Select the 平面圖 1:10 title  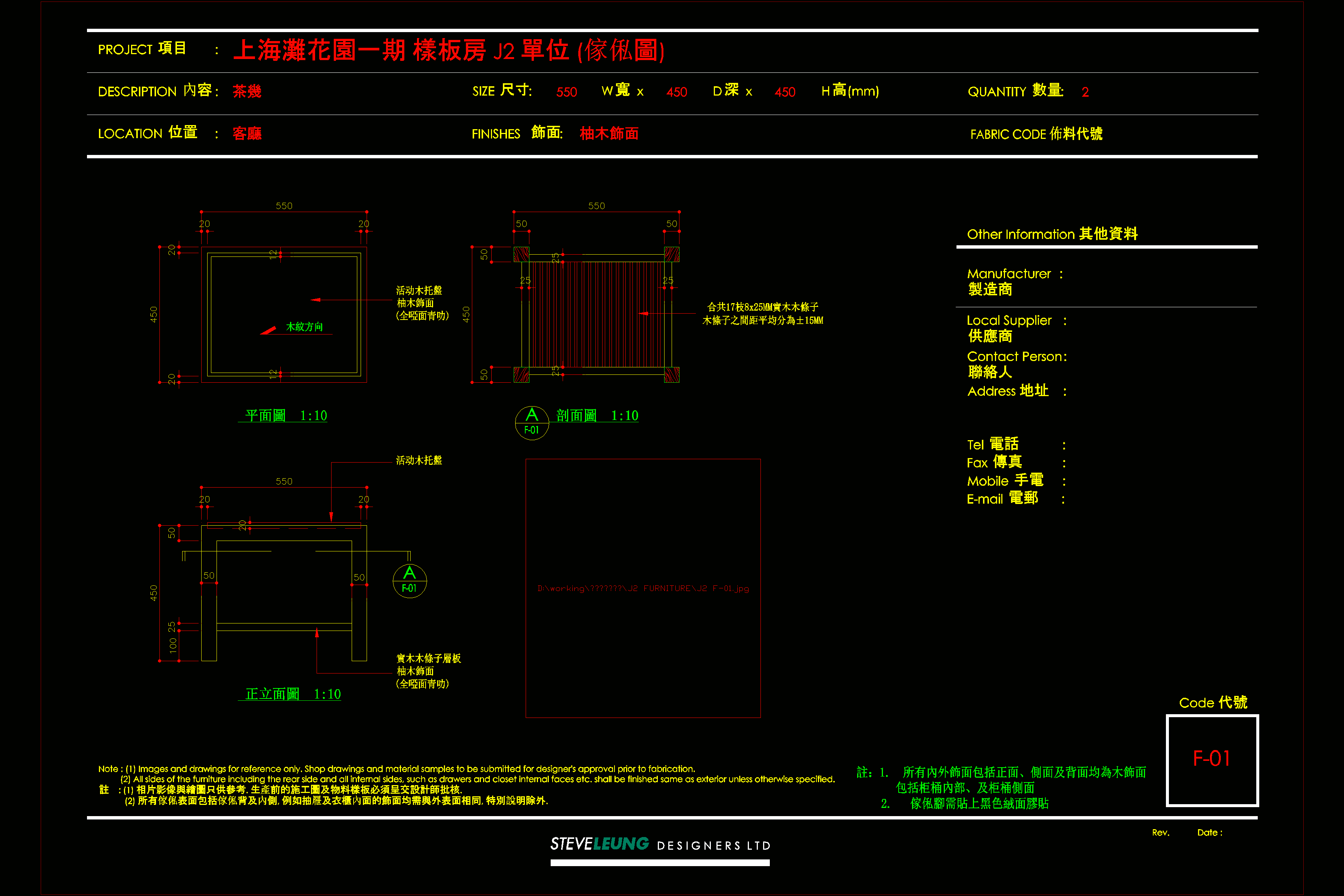(x=286, y=416)
